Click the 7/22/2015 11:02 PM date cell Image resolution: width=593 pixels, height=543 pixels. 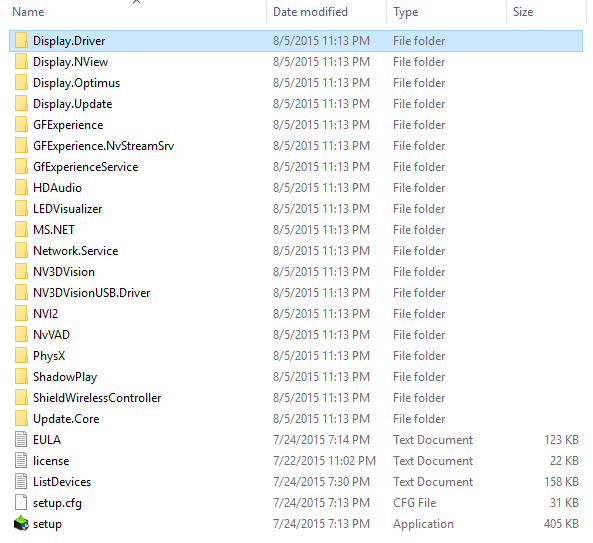[x=324, y=461]
